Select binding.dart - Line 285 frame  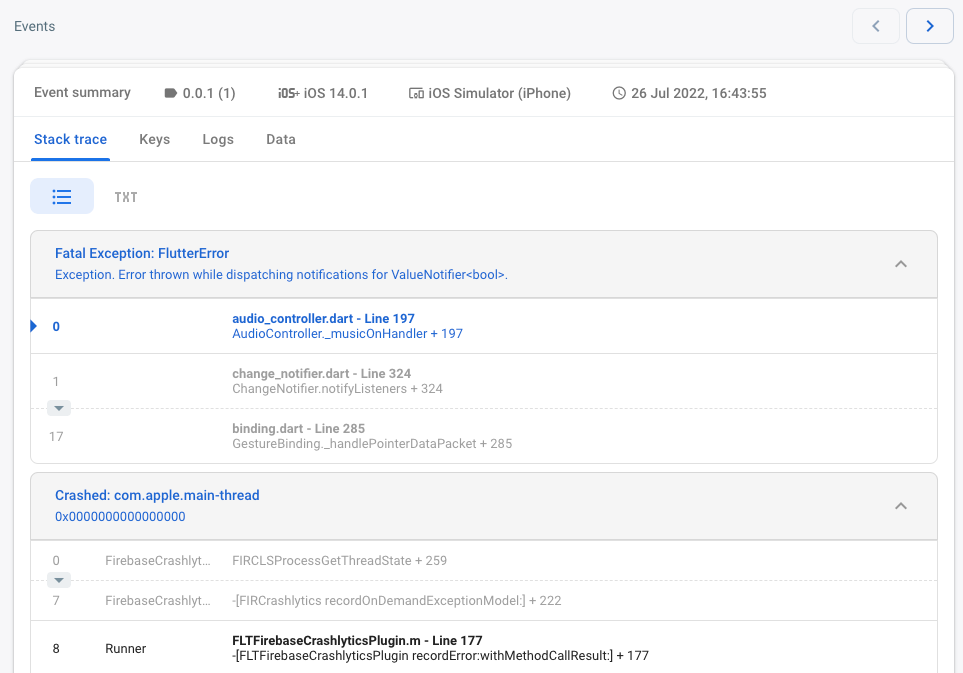[484, 436]
